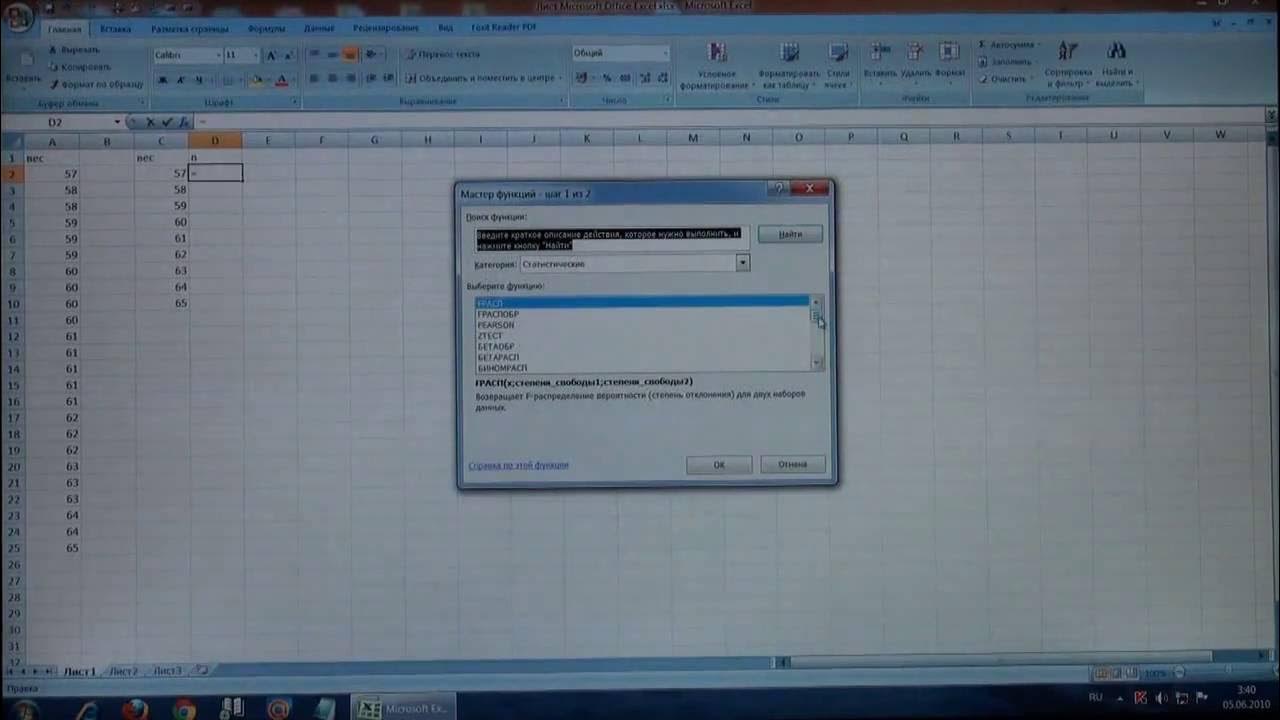Open the Категория Статистические dropdown

point(742,263)
